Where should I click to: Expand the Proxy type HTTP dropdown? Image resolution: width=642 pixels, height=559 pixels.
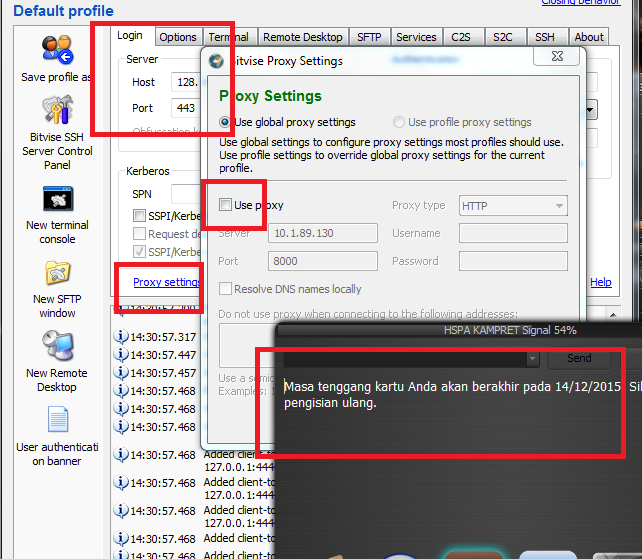tap(513, 206)
